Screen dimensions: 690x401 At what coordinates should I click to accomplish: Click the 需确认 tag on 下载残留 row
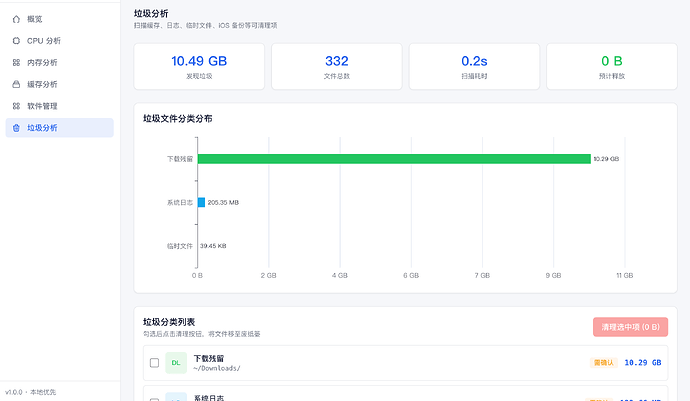tap(603, 363)
